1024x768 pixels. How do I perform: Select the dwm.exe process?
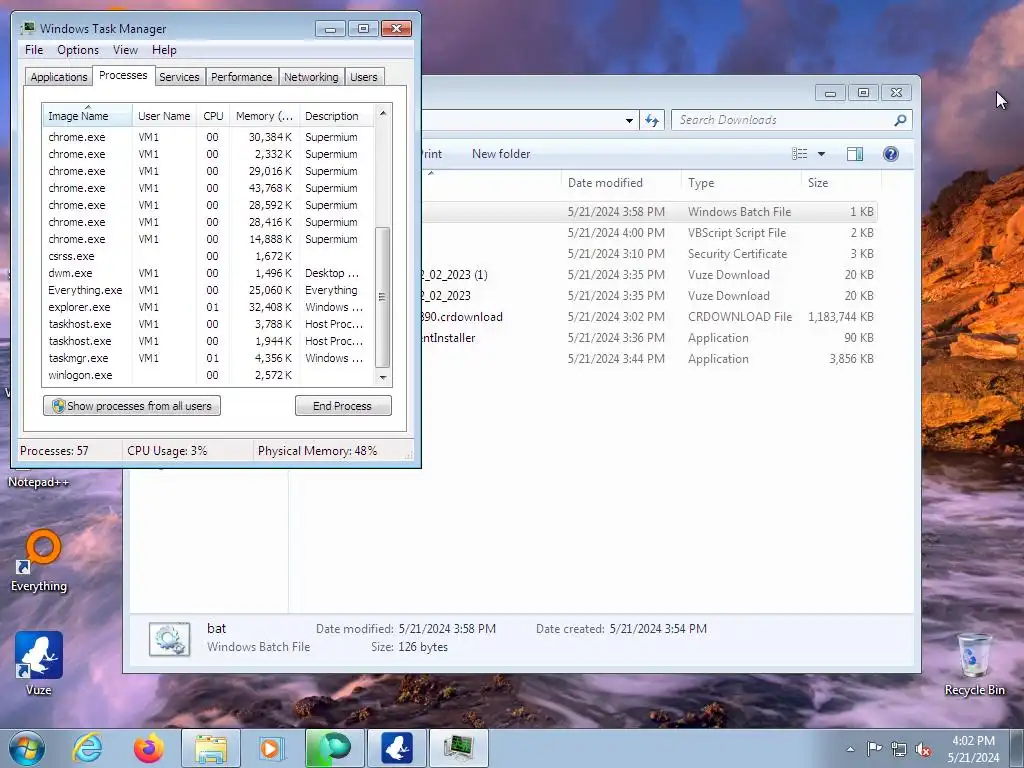pyautogui.click(x=208, y=273)
